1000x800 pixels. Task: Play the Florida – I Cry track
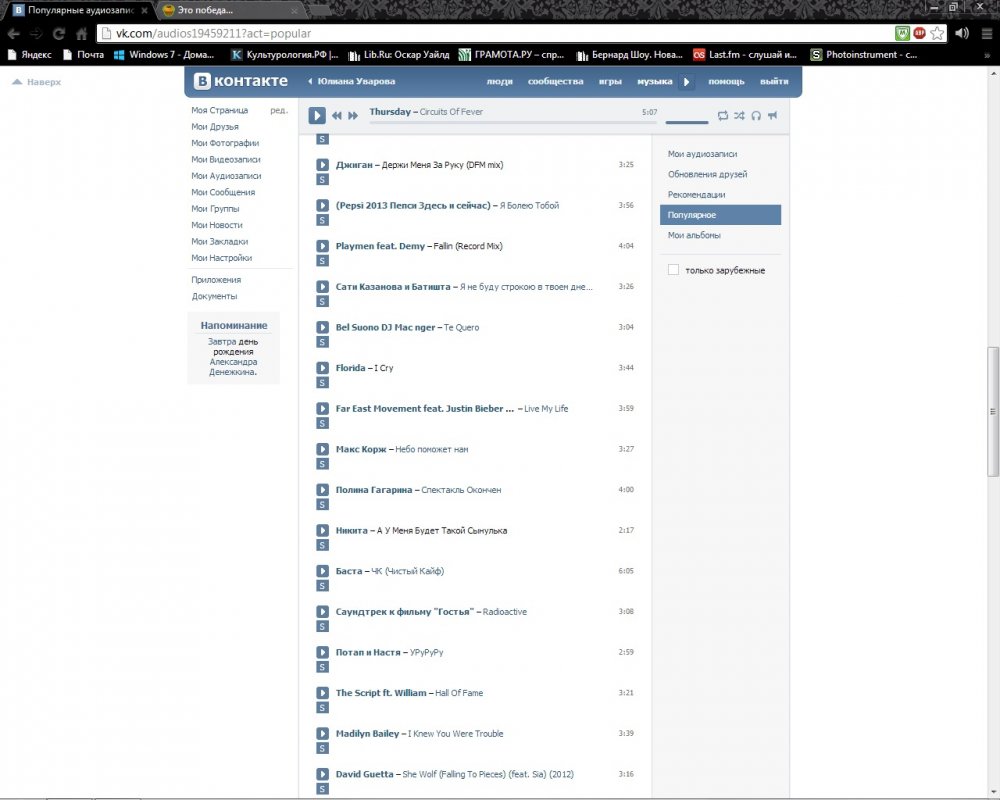click(323, 368)
